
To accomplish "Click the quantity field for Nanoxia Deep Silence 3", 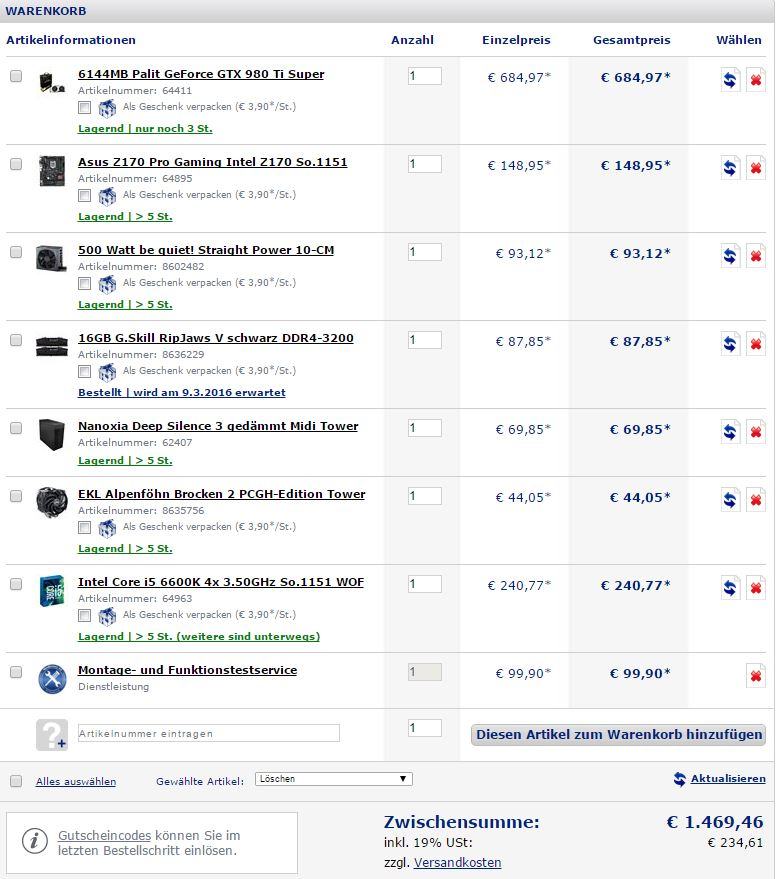I will click(424, 428).
